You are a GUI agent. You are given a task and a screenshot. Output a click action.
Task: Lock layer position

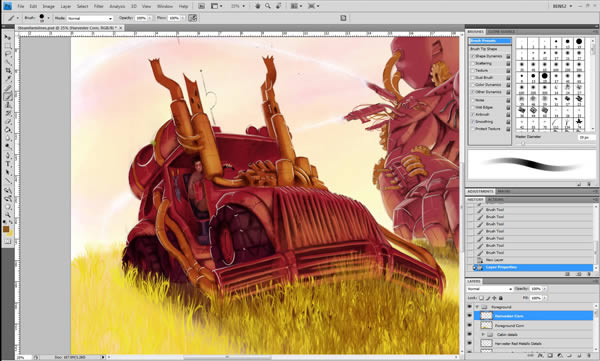[494, 298]
